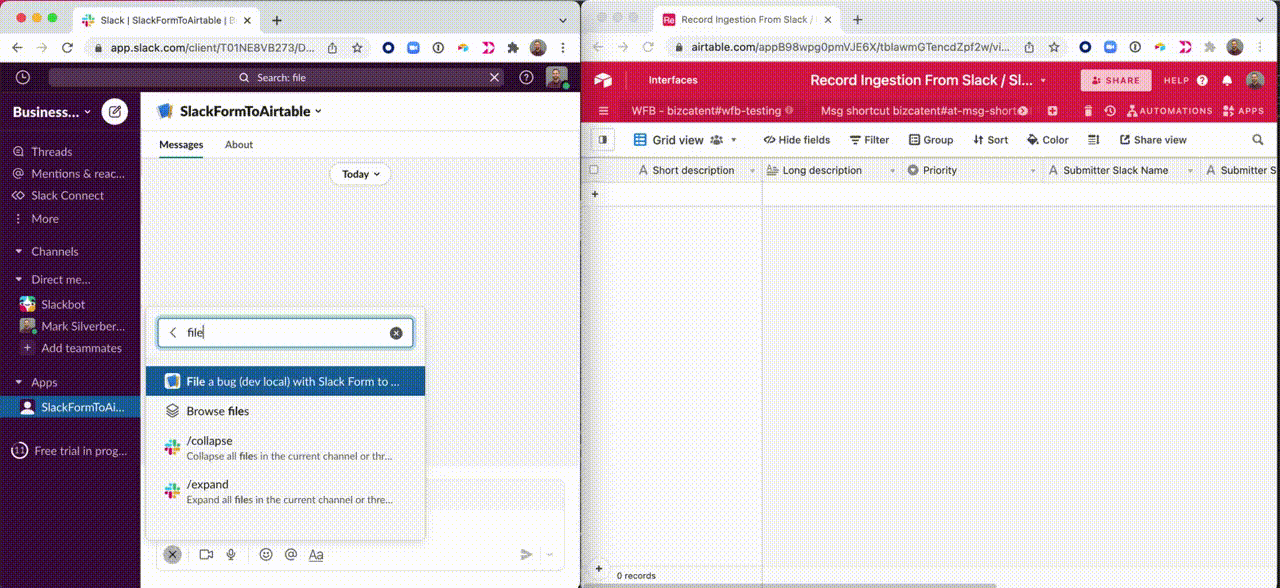Viewport: 1280px width, 588px height.
Task: Open Mark Silverberg direct message
Action: (70, 326)
